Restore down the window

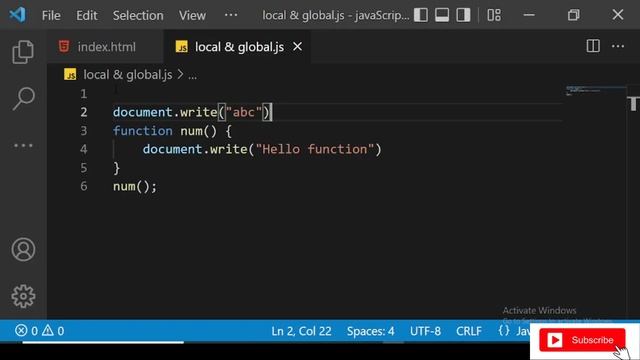(x=573, y=15)
